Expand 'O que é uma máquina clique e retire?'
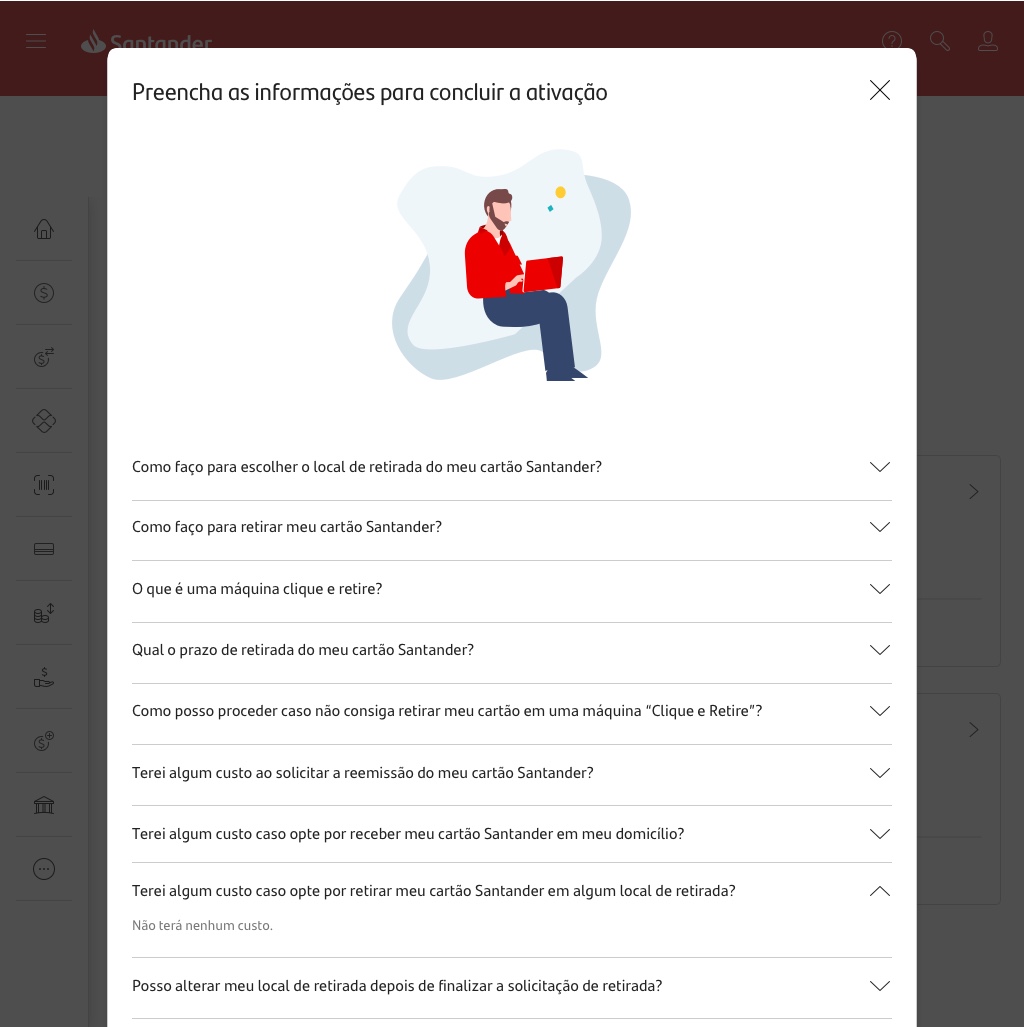The height and width of the screenshot is (1027, 1024). tap(512, 589)
